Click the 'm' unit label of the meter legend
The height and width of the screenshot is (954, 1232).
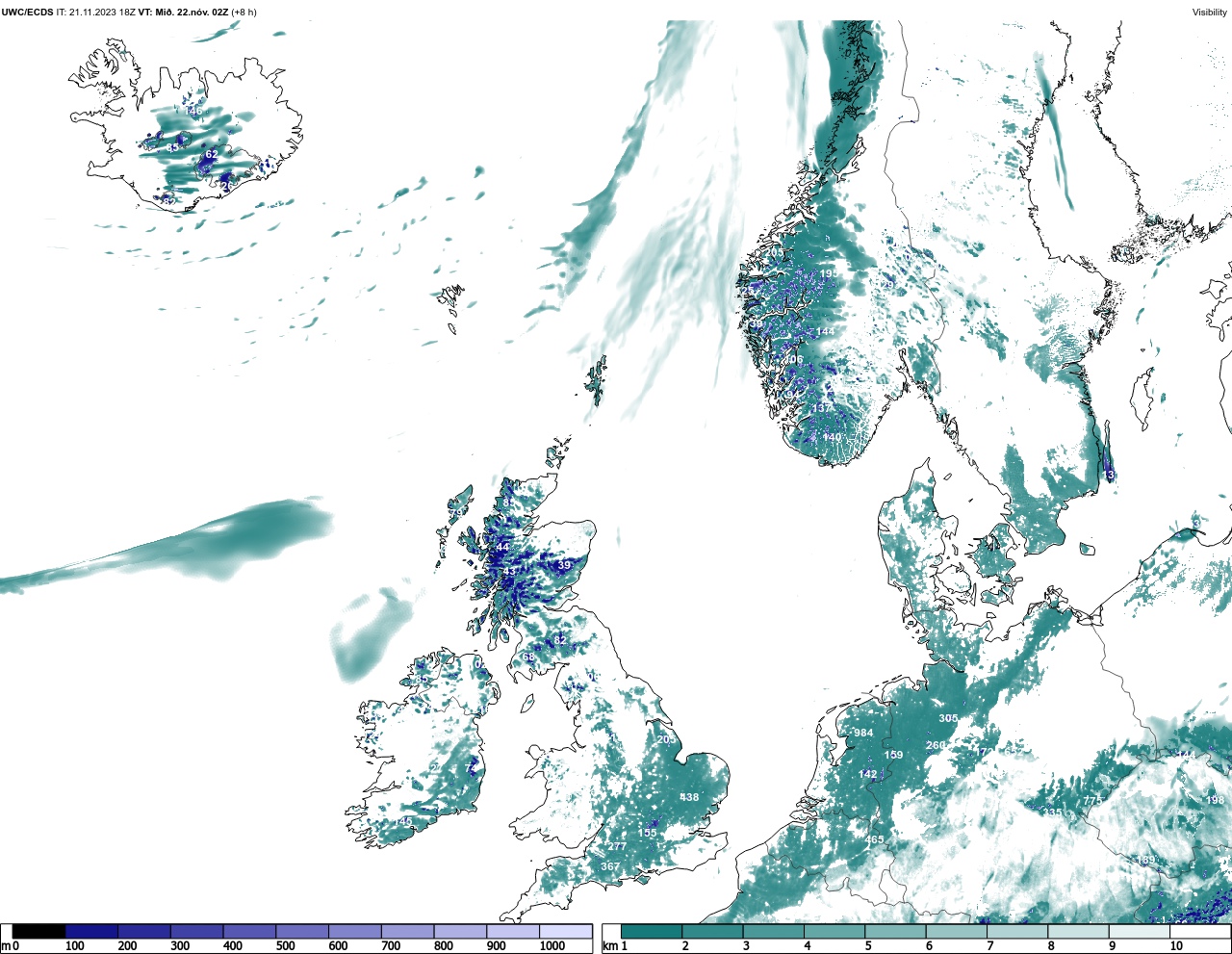pyautogui.click(x=5, y=946)
